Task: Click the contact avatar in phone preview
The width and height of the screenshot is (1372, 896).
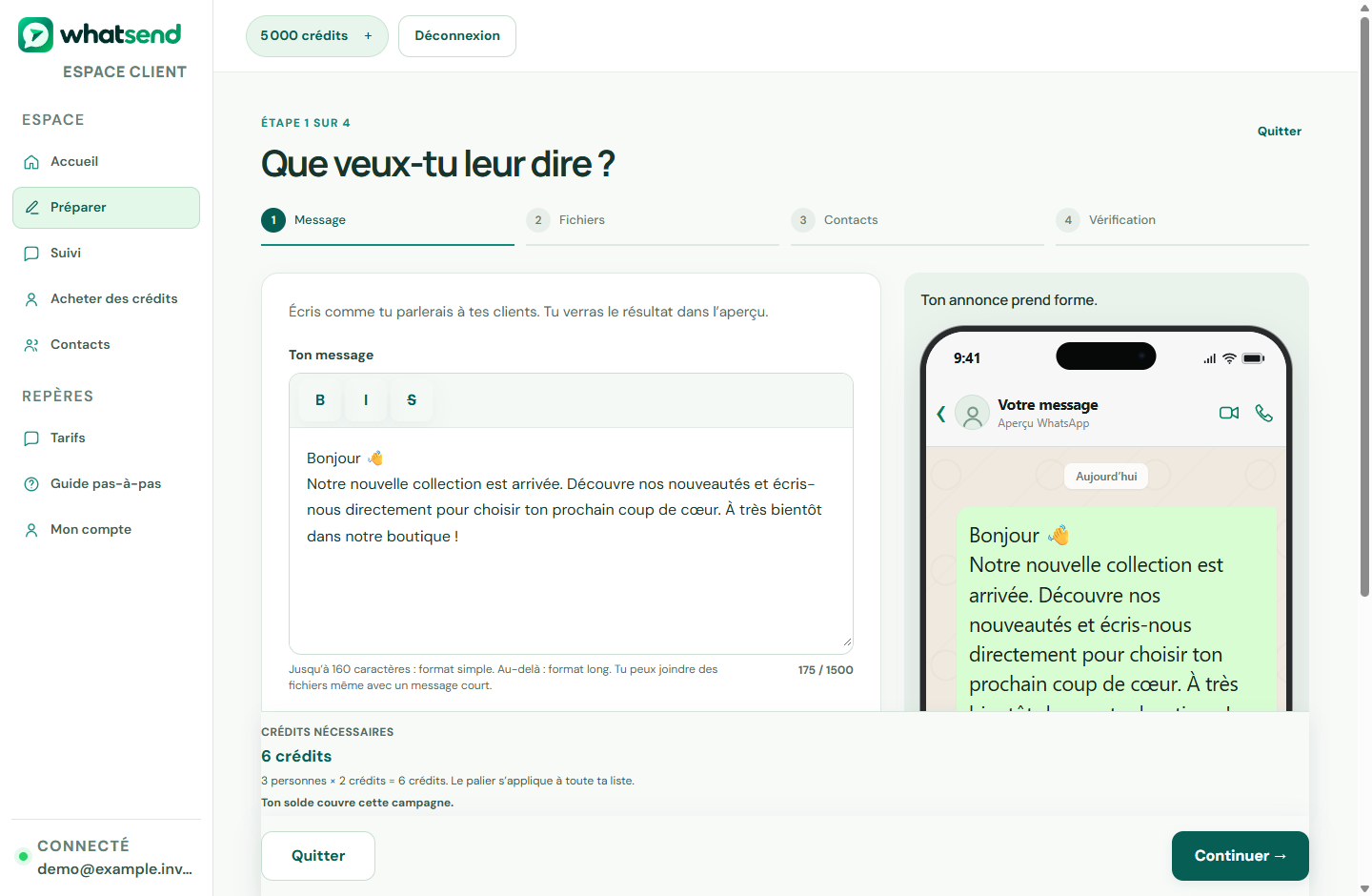Action: pos(973,414)
